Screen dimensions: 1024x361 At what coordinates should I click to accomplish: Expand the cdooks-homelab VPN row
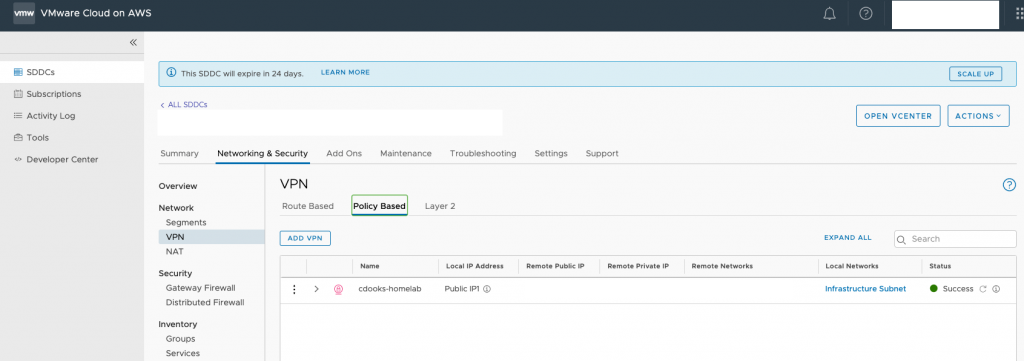pos(317,289)
